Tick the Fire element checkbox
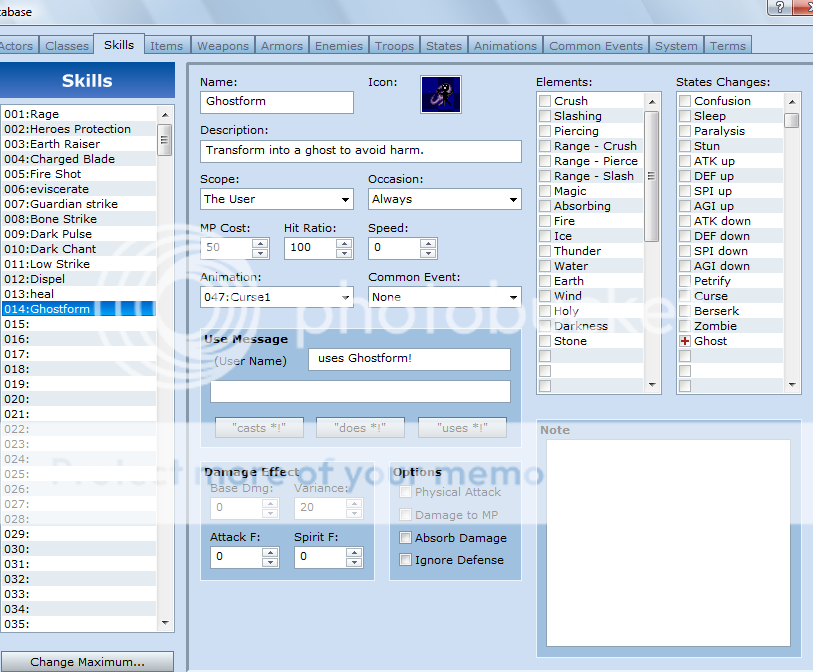This screenshot has width=813, height=672. point(545,221)
